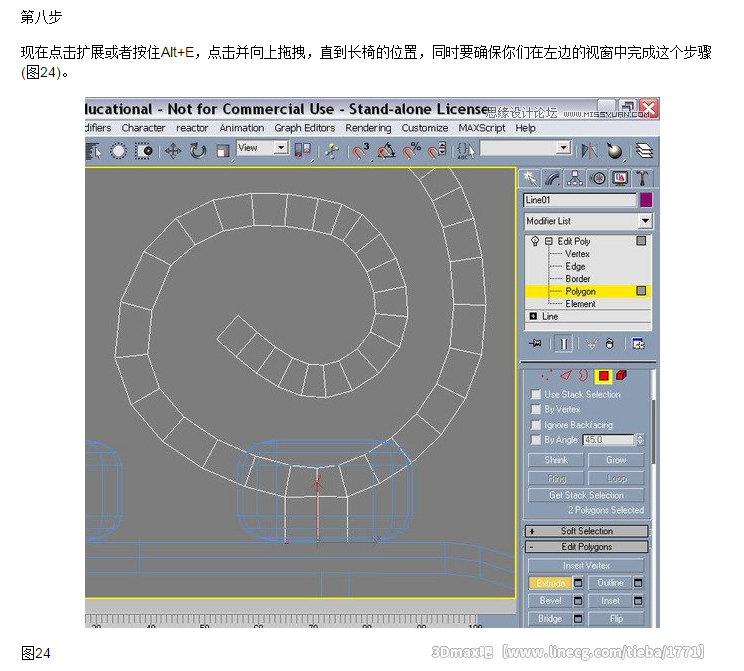Select Vertex sub-object dots icon
The width and height of the screenshot is (744, 671).
click(x=547, y=376)
